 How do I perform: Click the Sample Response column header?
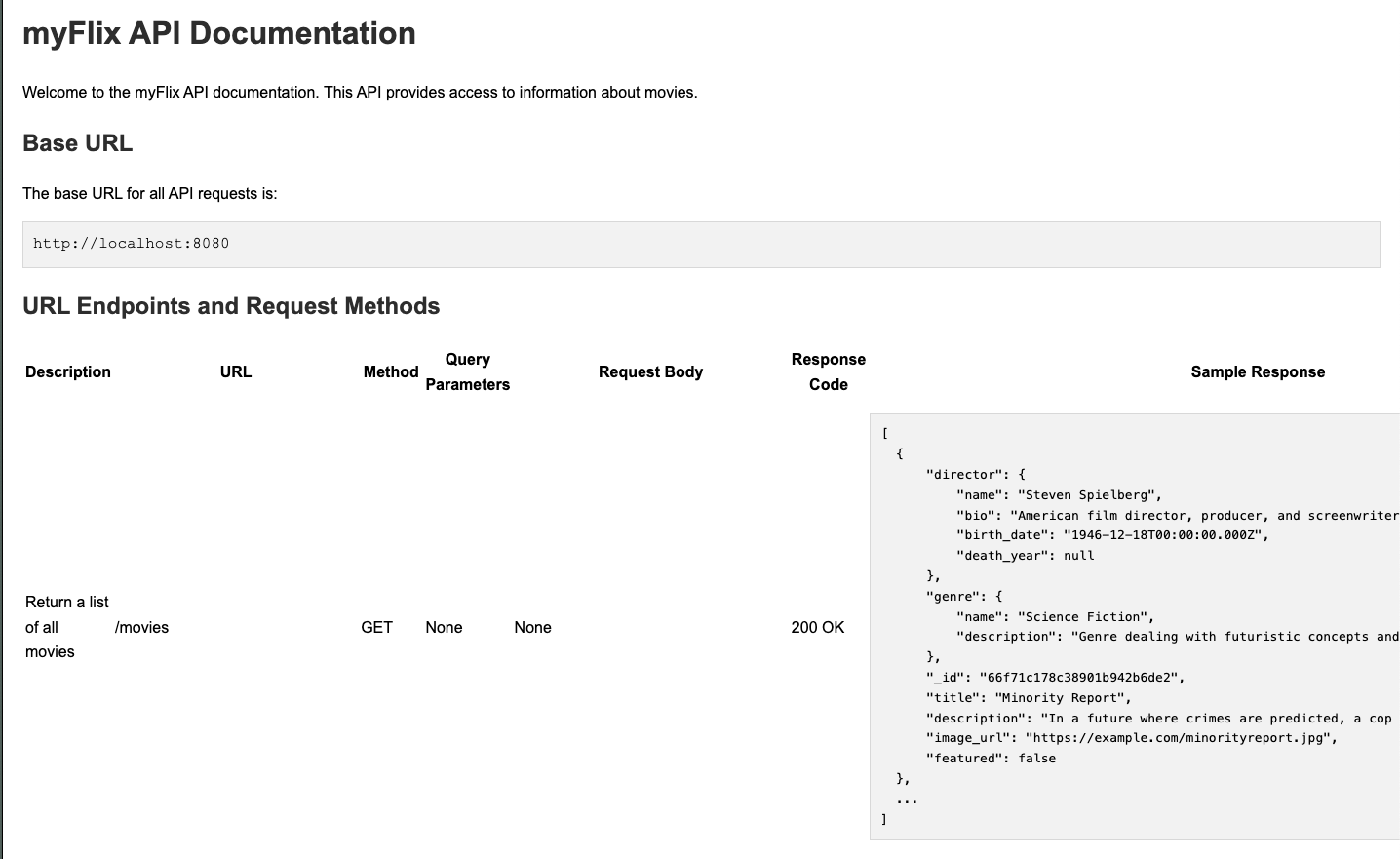click(1258, 371)
